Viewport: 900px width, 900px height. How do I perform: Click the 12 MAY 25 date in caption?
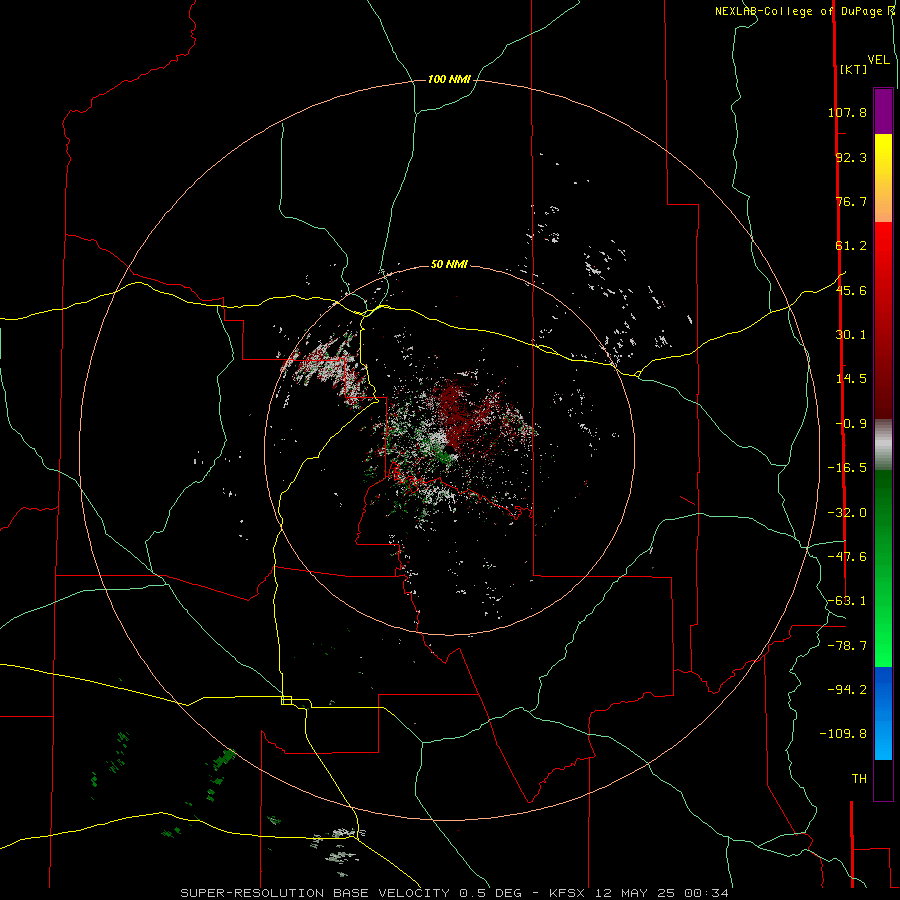[634, 893]
